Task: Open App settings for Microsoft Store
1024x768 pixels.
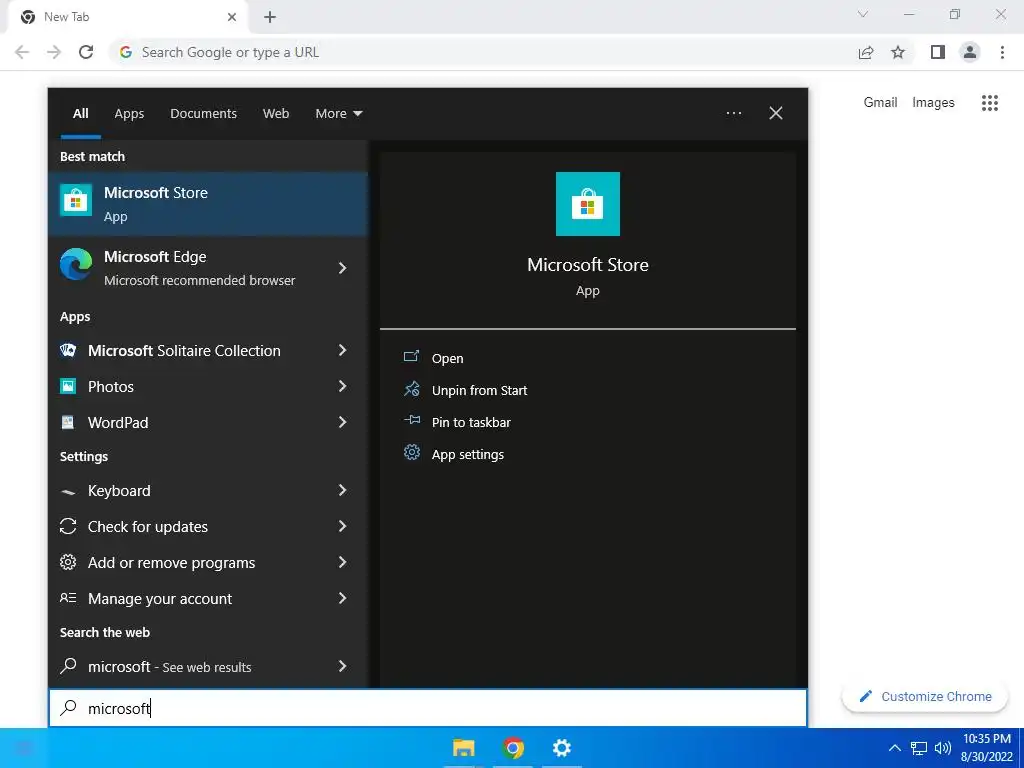Action: pyautogui.click(x=468, y=455)
